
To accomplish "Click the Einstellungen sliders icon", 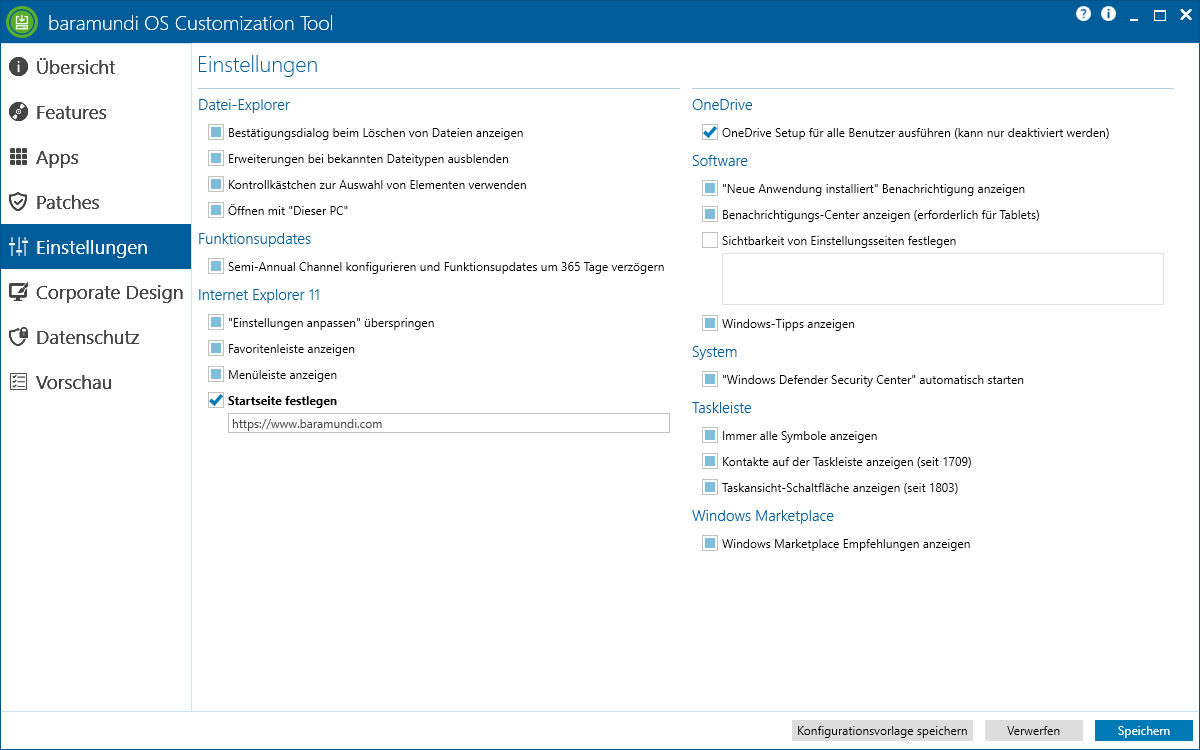I will [x=18, y=247].
